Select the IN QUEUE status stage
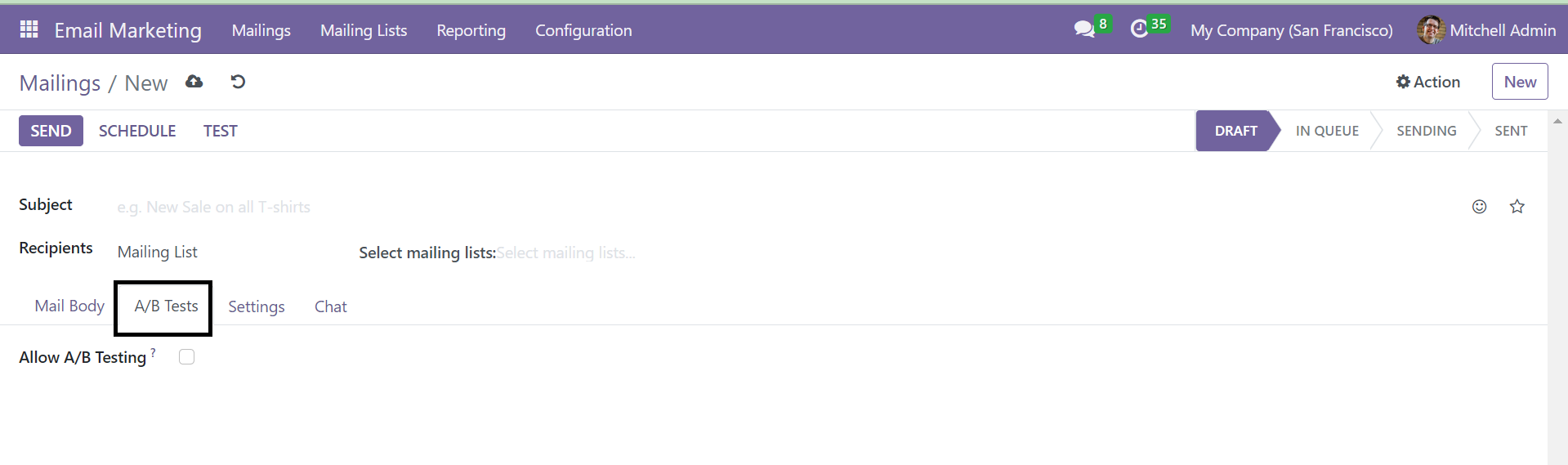Viewport: 1568px width, 465px height. (1327, 131)
